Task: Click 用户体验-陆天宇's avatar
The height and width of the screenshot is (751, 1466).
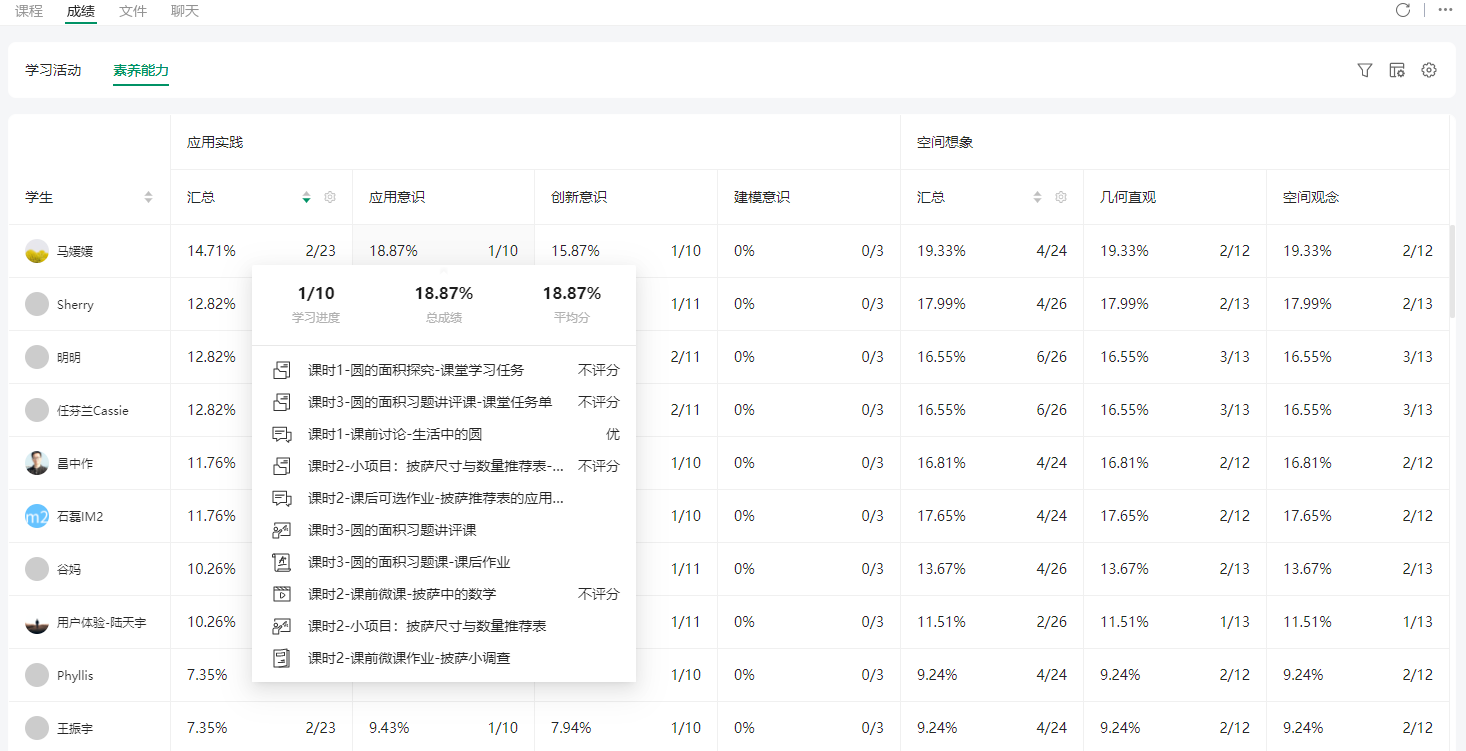Action: point(37,622)
